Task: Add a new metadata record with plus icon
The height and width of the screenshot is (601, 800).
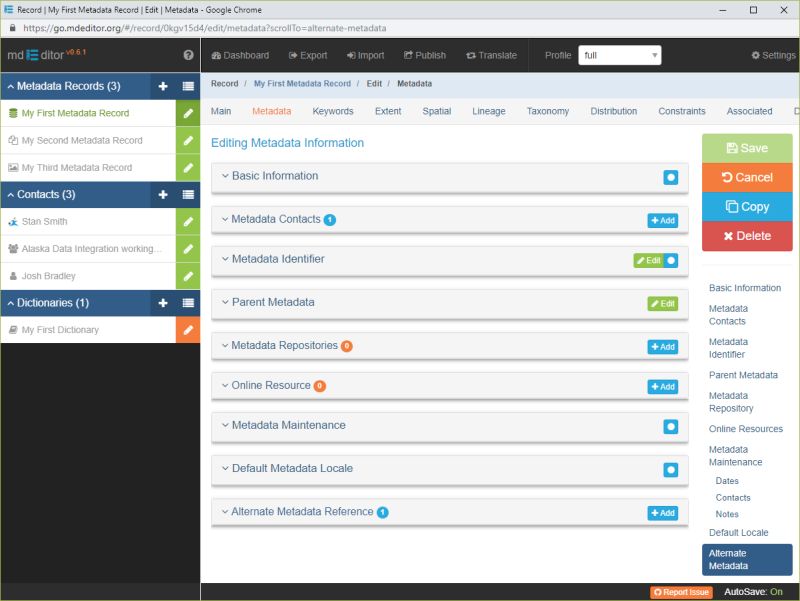Action: pos(163,86)
